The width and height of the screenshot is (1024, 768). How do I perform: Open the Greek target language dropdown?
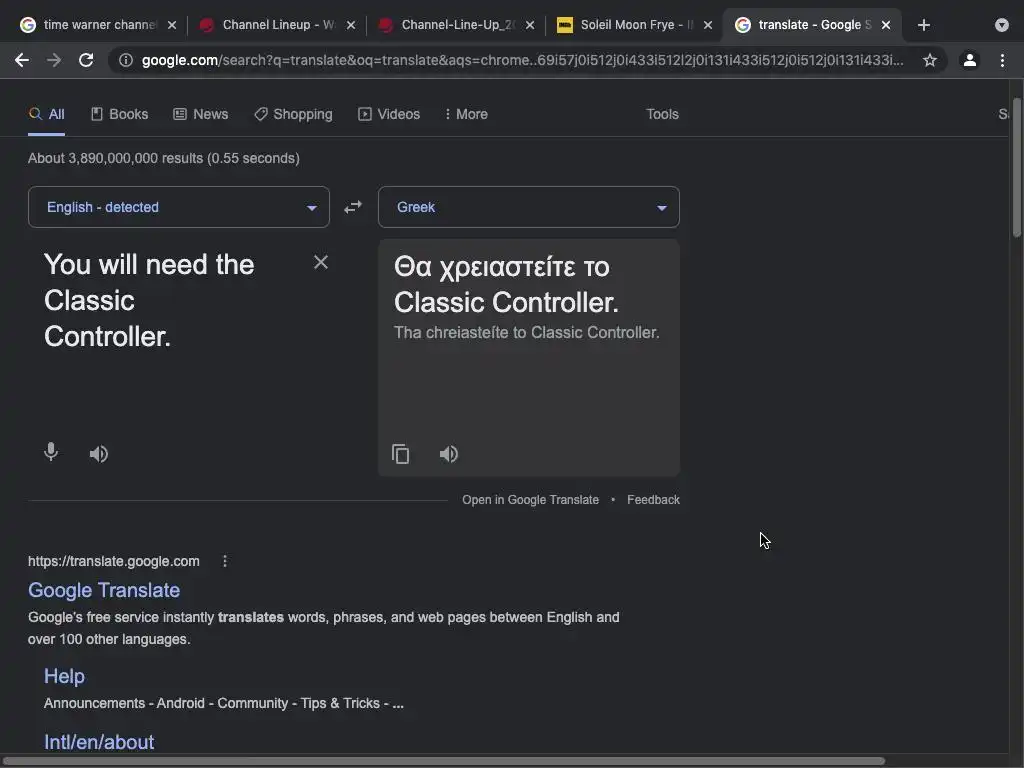[529, 207]
